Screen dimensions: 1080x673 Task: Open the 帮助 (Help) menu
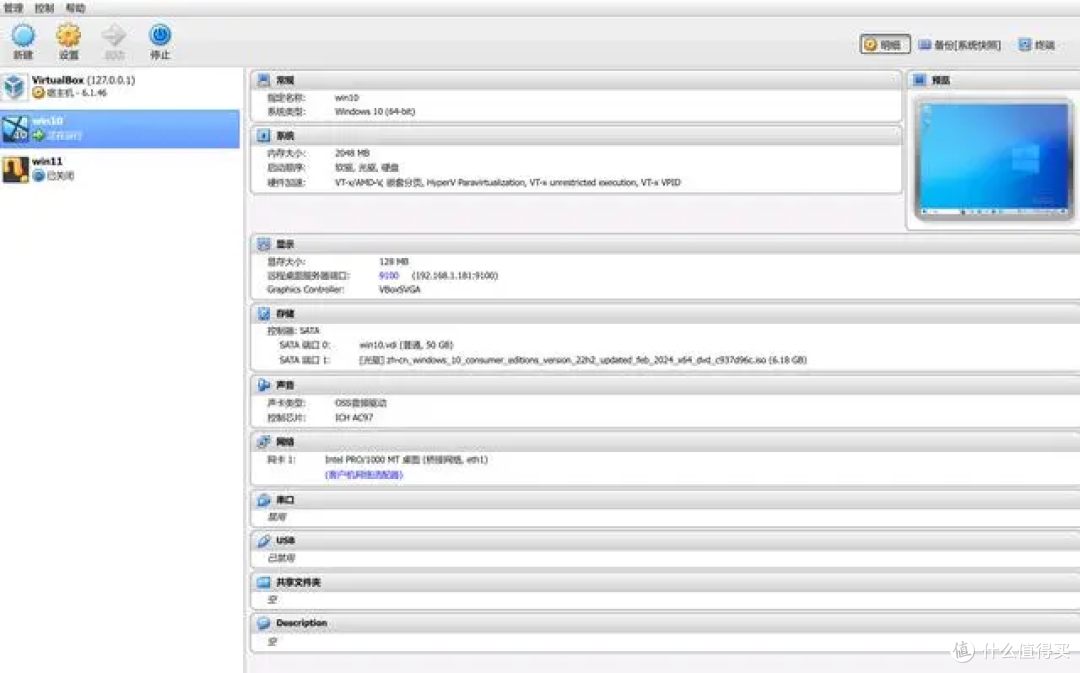point(75,7)
